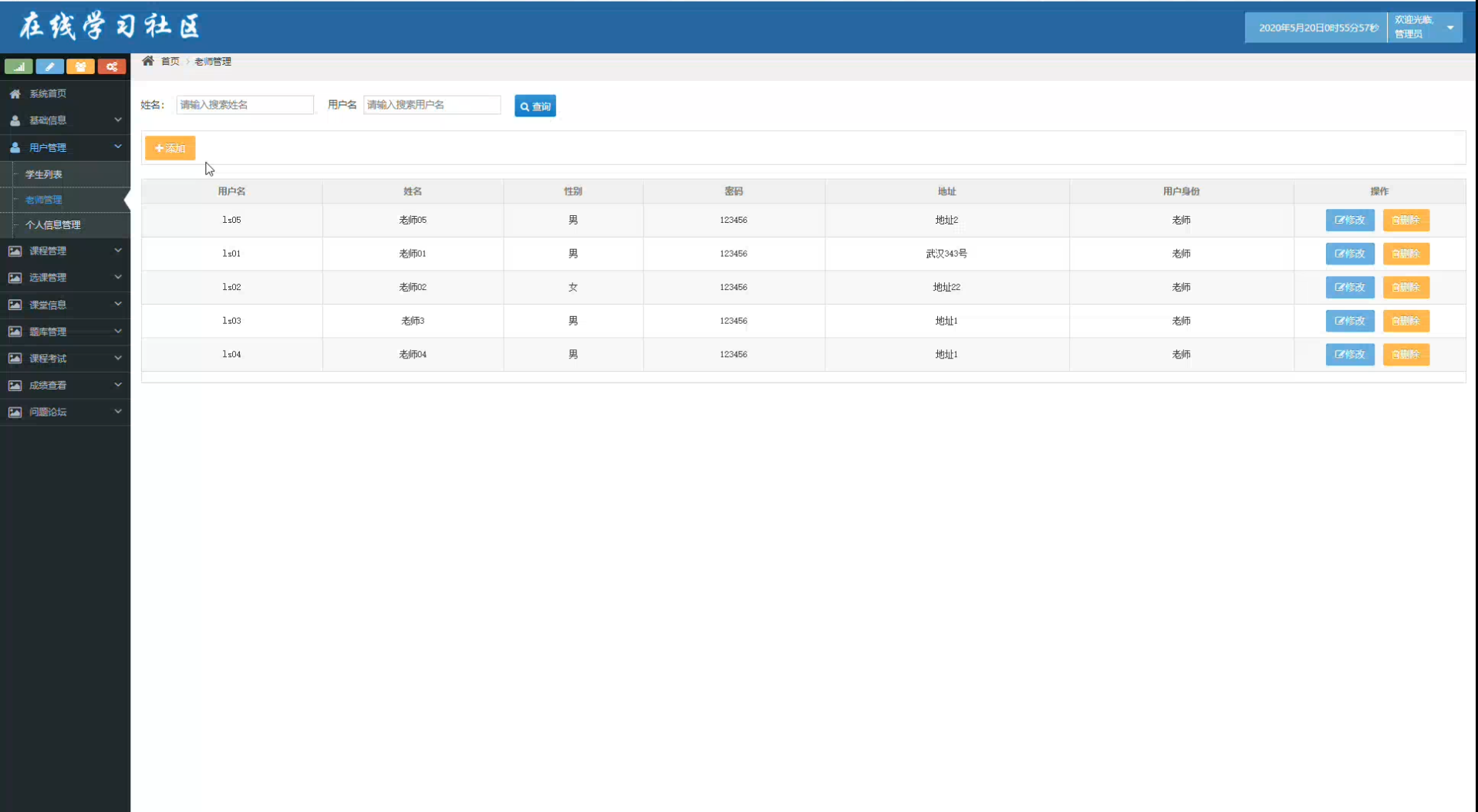Click 修改 for teacher ls03

1350,321
